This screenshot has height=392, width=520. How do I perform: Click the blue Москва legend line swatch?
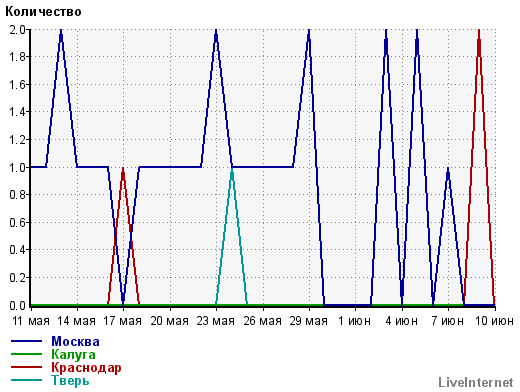[x=26, y=341]
